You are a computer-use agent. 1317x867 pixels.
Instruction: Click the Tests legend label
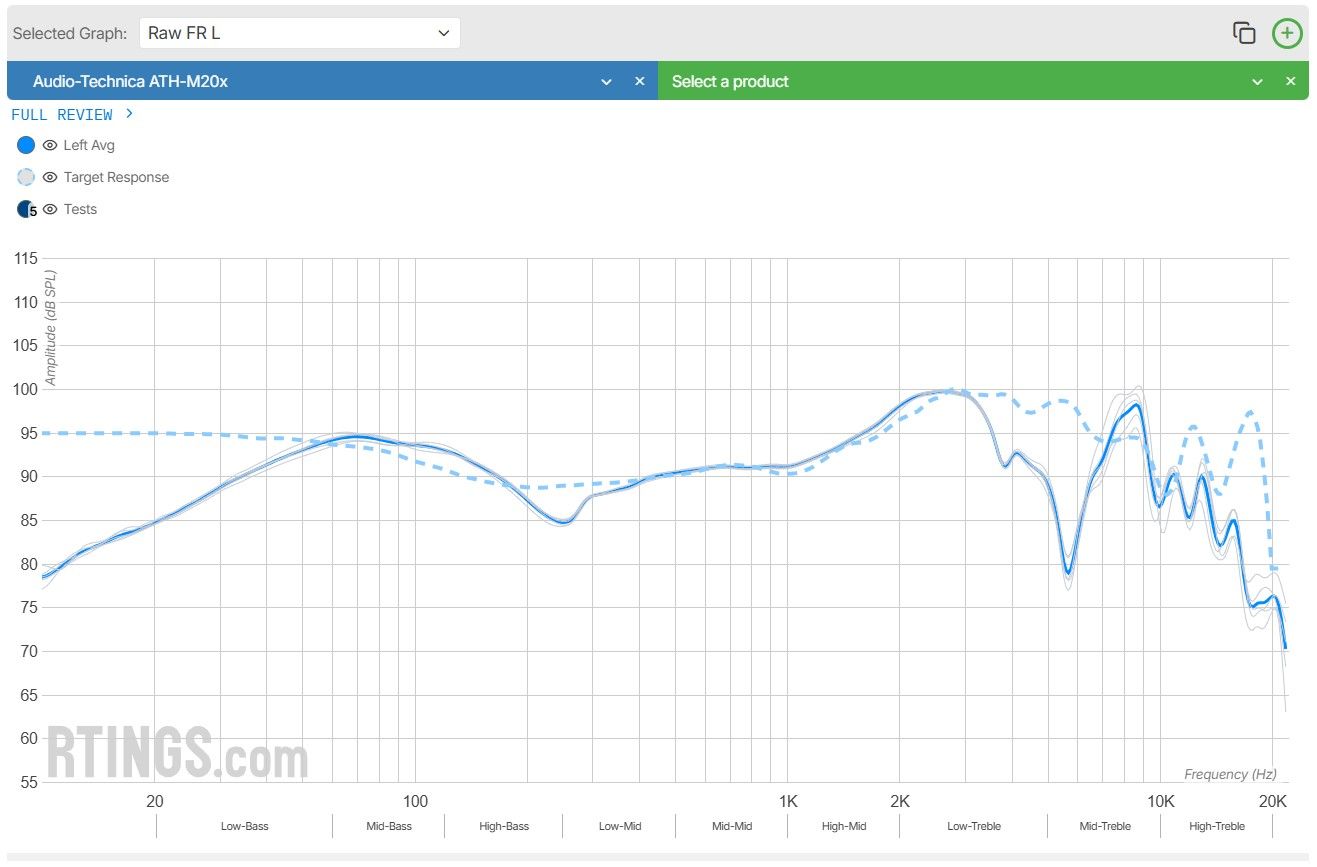coord(80,209)
